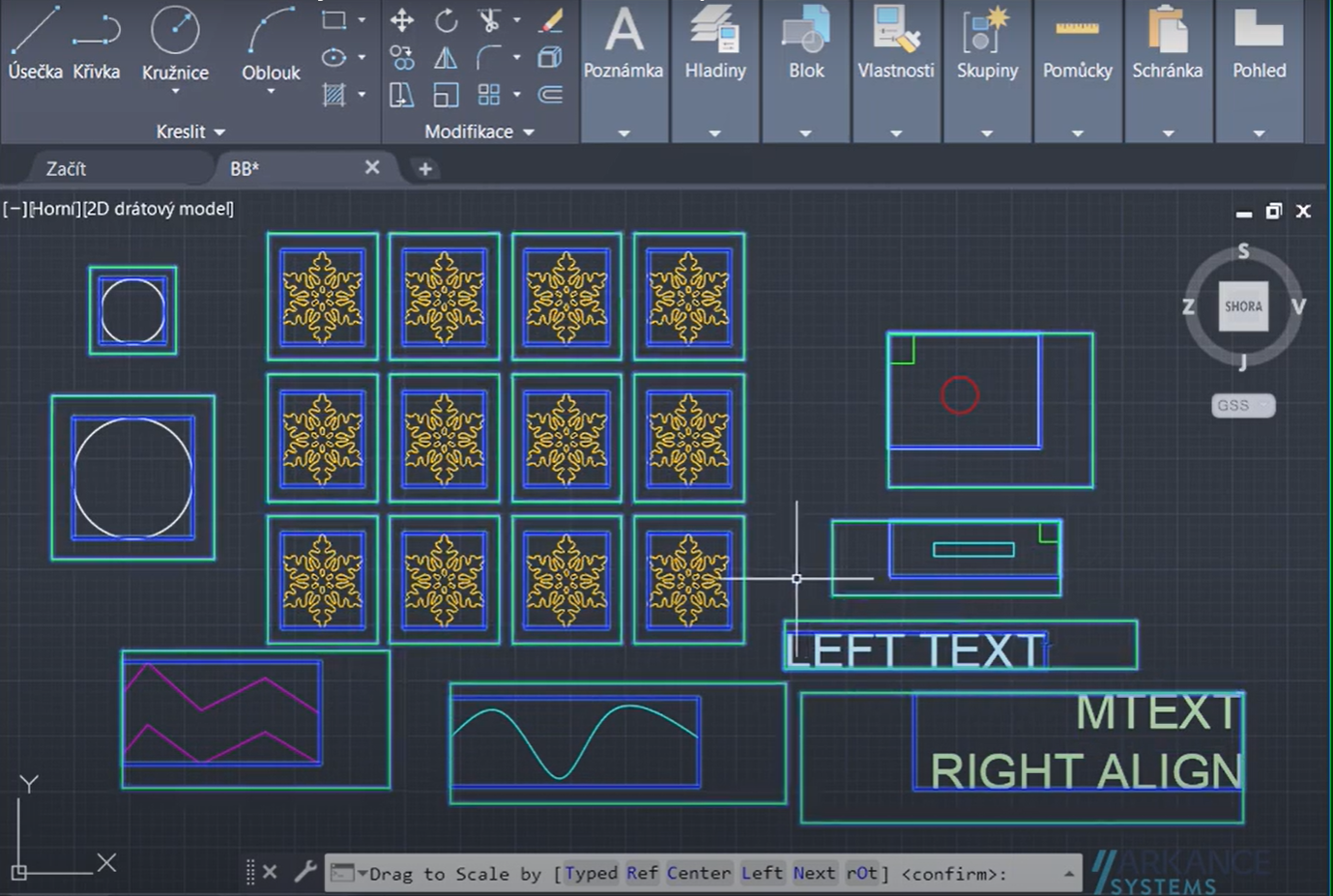Switch to the Začít tab

pos(66,168)
